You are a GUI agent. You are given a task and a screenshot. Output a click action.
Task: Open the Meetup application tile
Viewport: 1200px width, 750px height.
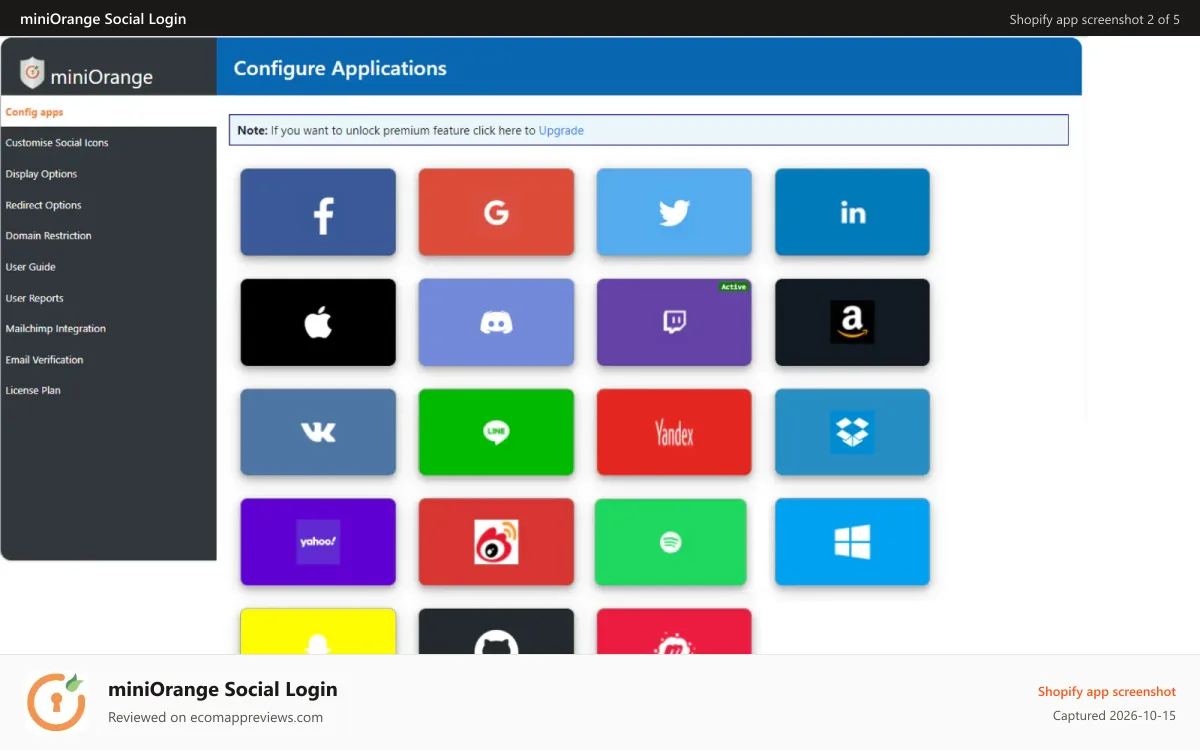pyautogui.click(x=674, y=632)
